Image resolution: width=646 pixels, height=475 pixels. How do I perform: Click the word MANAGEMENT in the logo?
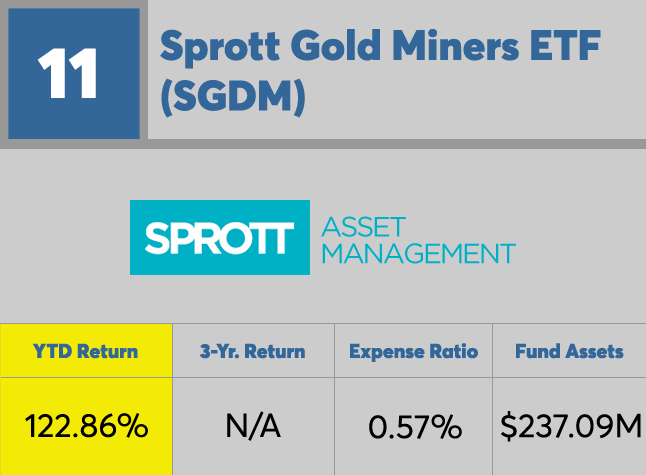418,252
